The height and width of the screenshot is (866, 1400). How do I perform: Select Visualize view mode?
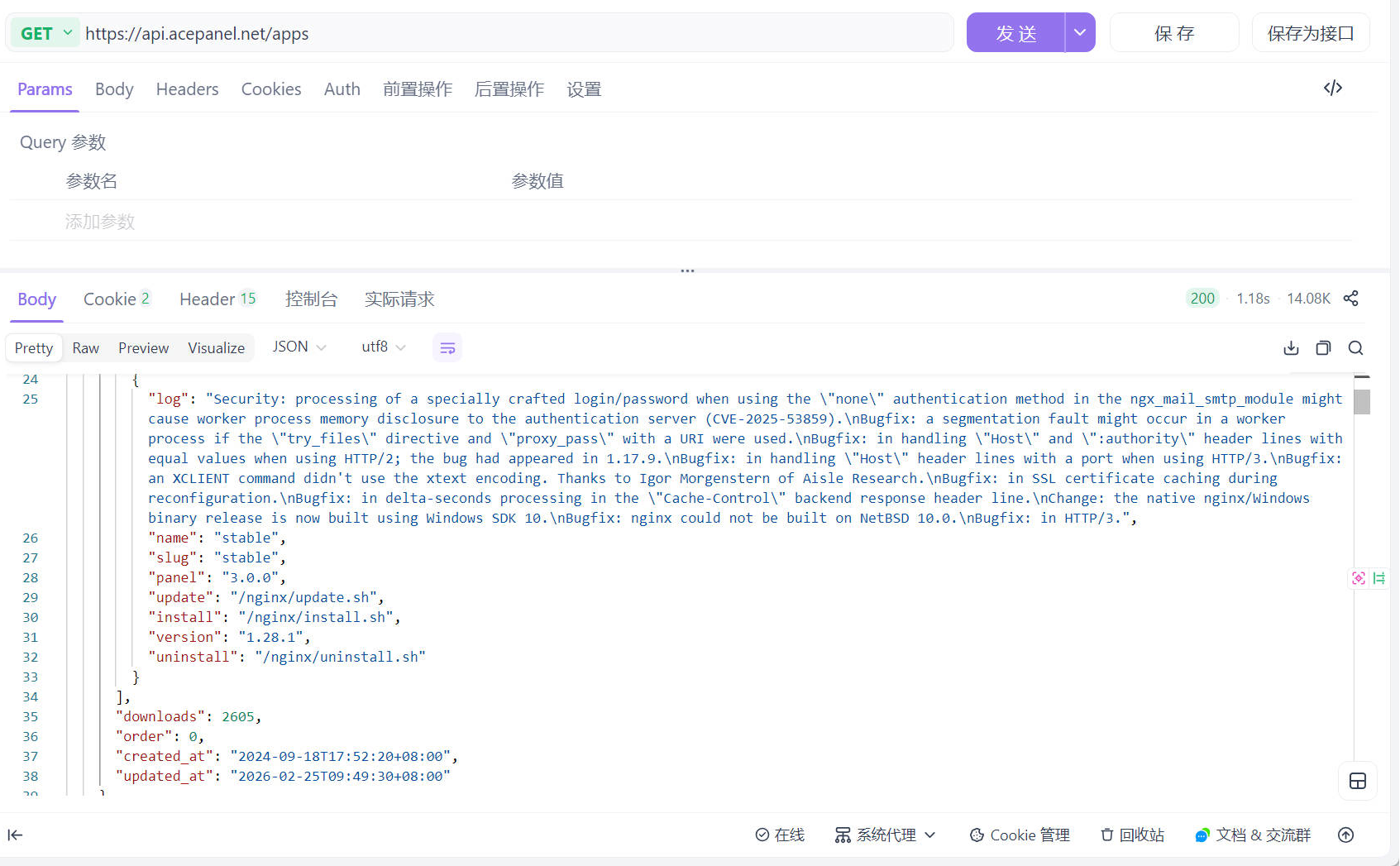pyautogui.click(x=217, y=348)
